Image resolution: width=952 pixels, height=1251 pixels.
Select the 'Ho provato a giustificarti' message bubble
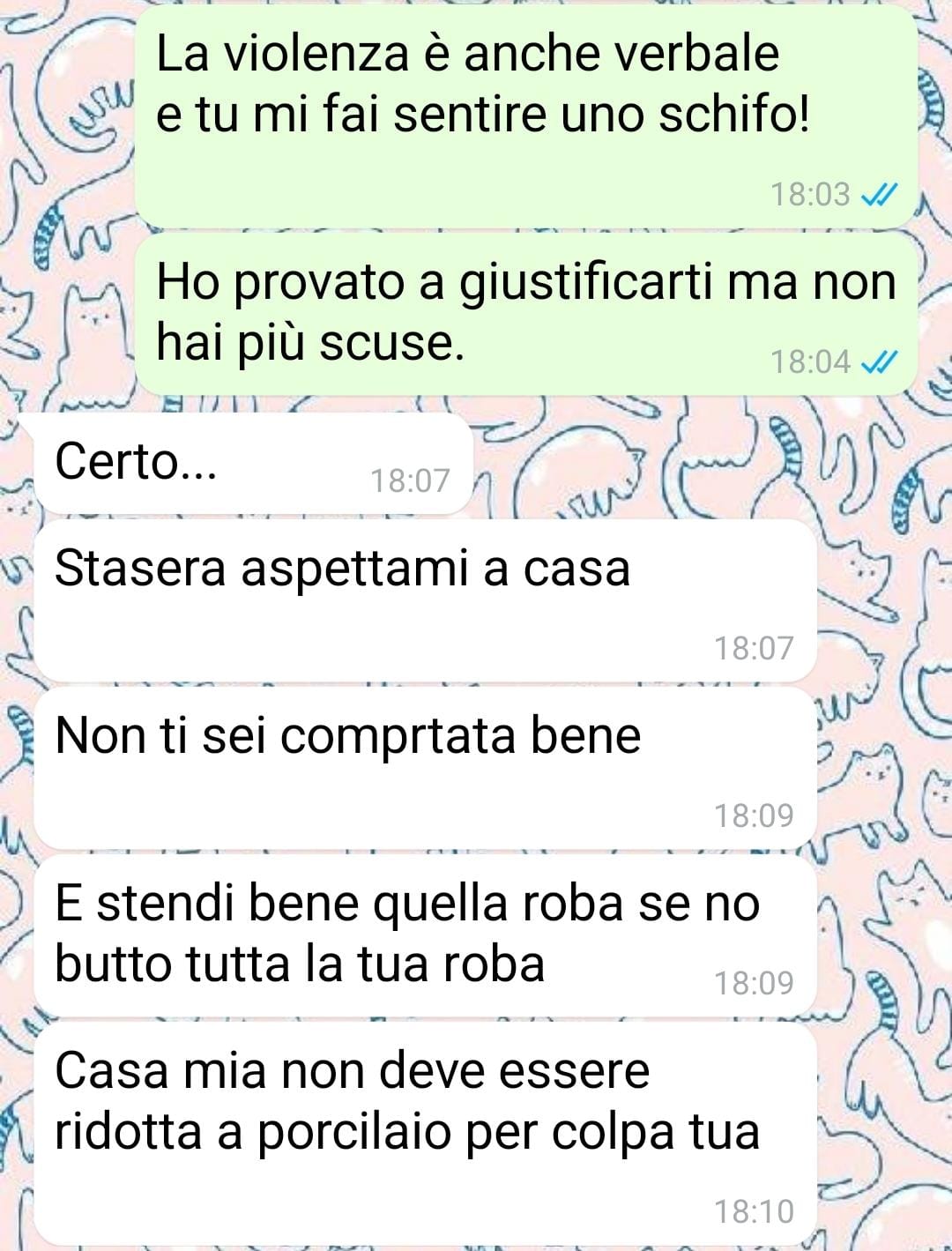click(x=526, y=314)
